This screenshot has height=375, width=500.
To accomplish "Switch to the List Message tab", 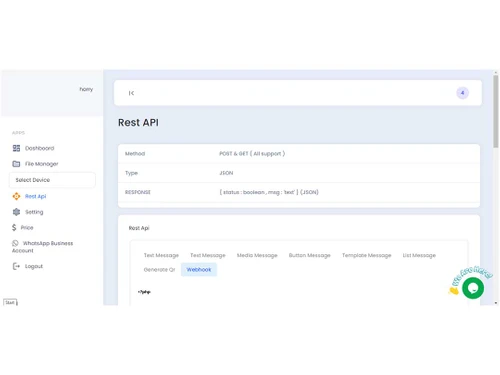I will (419, 255).
